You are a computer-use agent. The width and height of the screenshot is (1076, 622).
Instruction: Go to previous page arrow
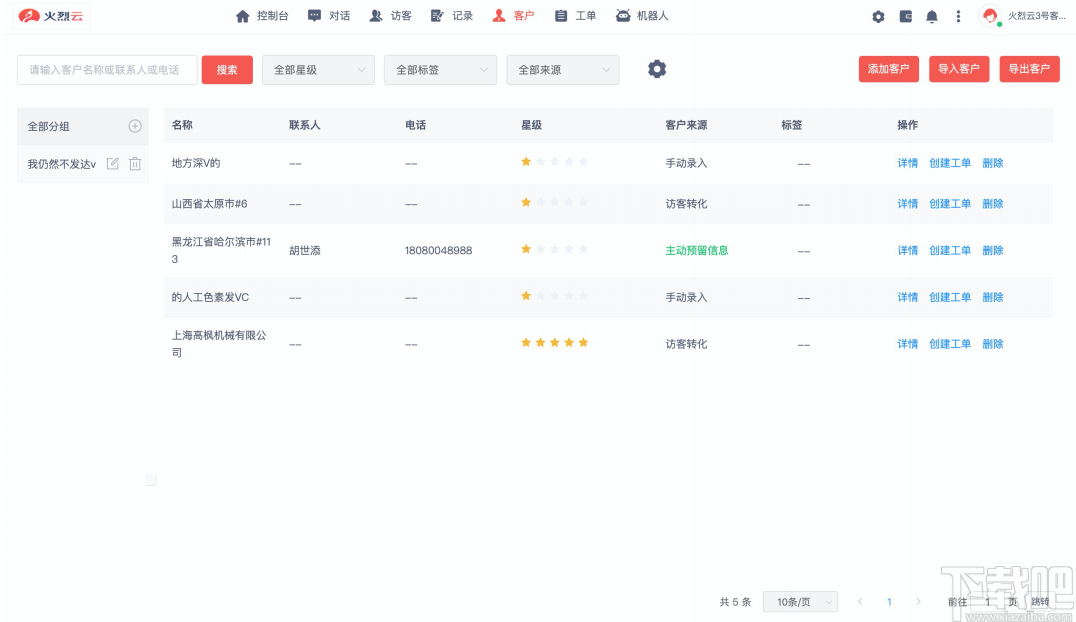[860, 602]
